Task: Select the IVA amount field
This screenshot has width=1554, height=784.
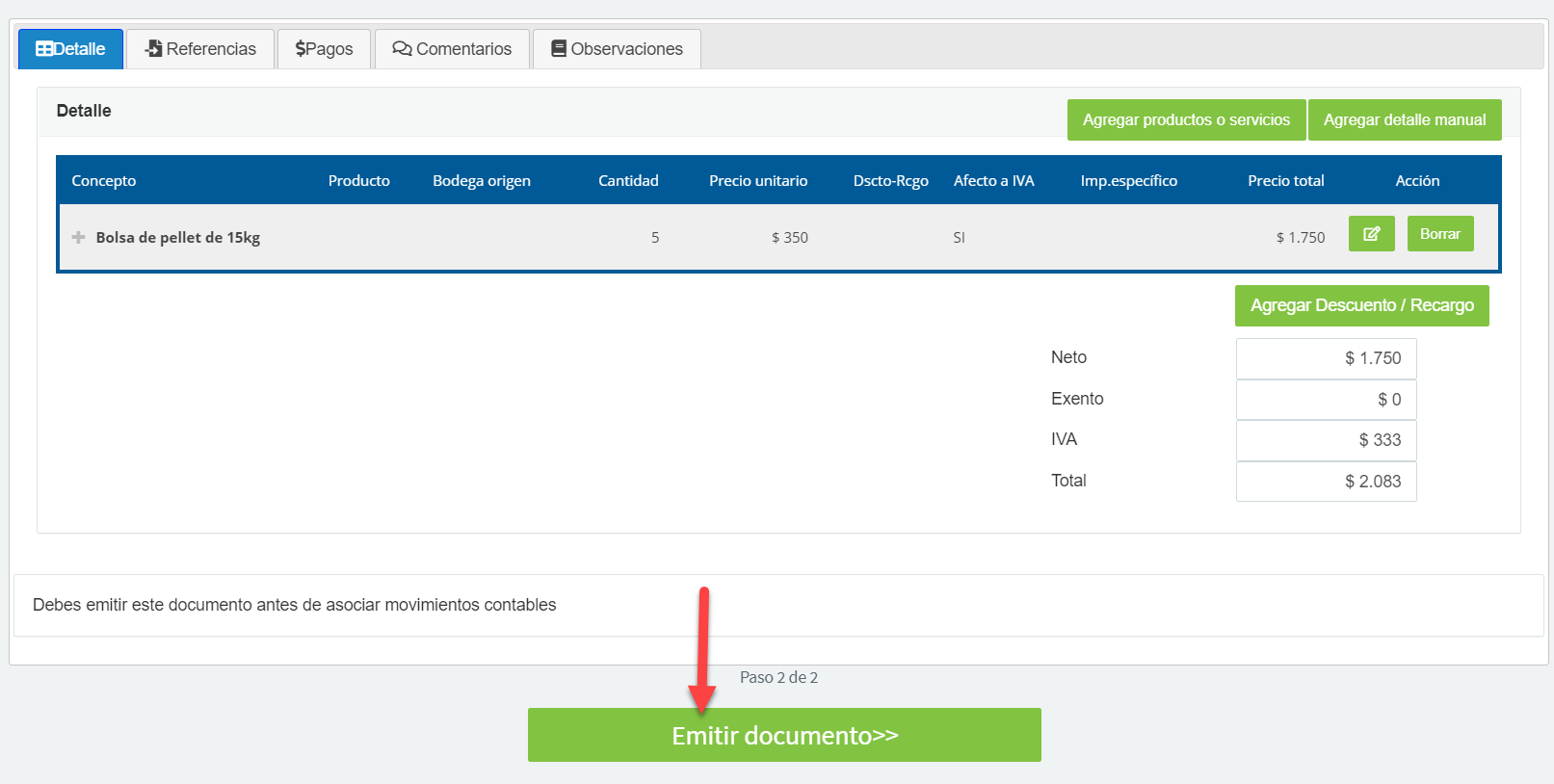Action: click(x=1326, y=440)
